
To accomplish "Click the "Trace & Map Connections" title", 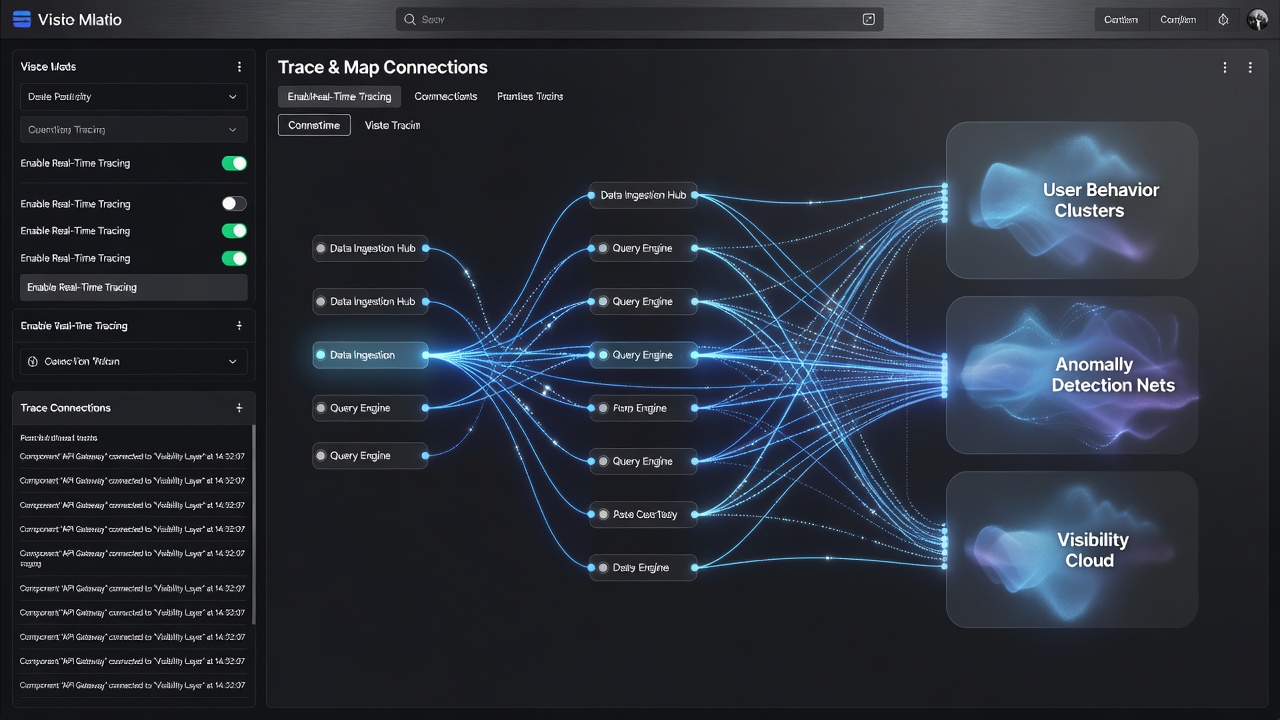I will [x=383, y=67].
